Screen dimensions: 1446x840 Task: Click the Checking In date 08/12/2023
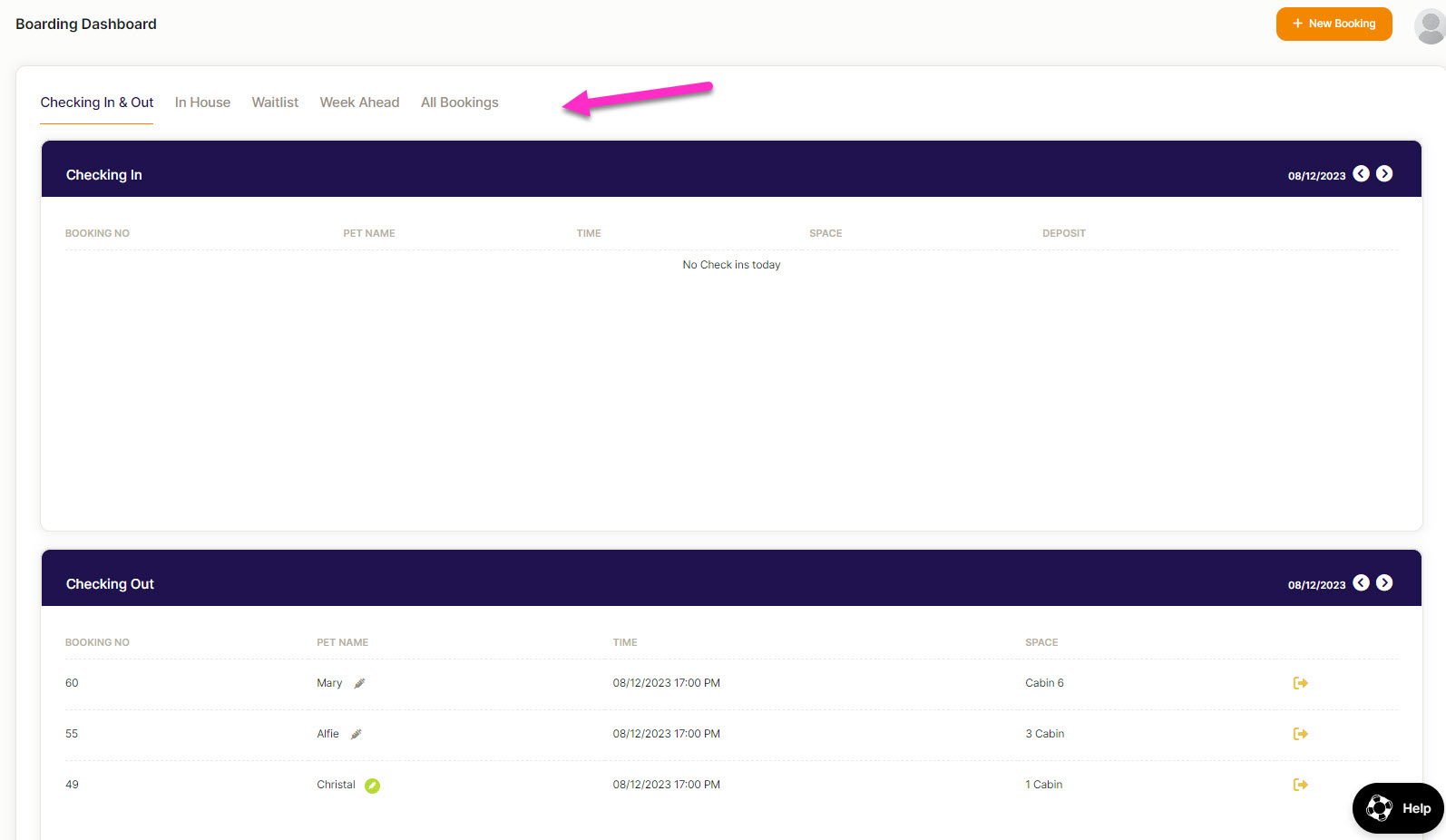(x=1316, y=176)
